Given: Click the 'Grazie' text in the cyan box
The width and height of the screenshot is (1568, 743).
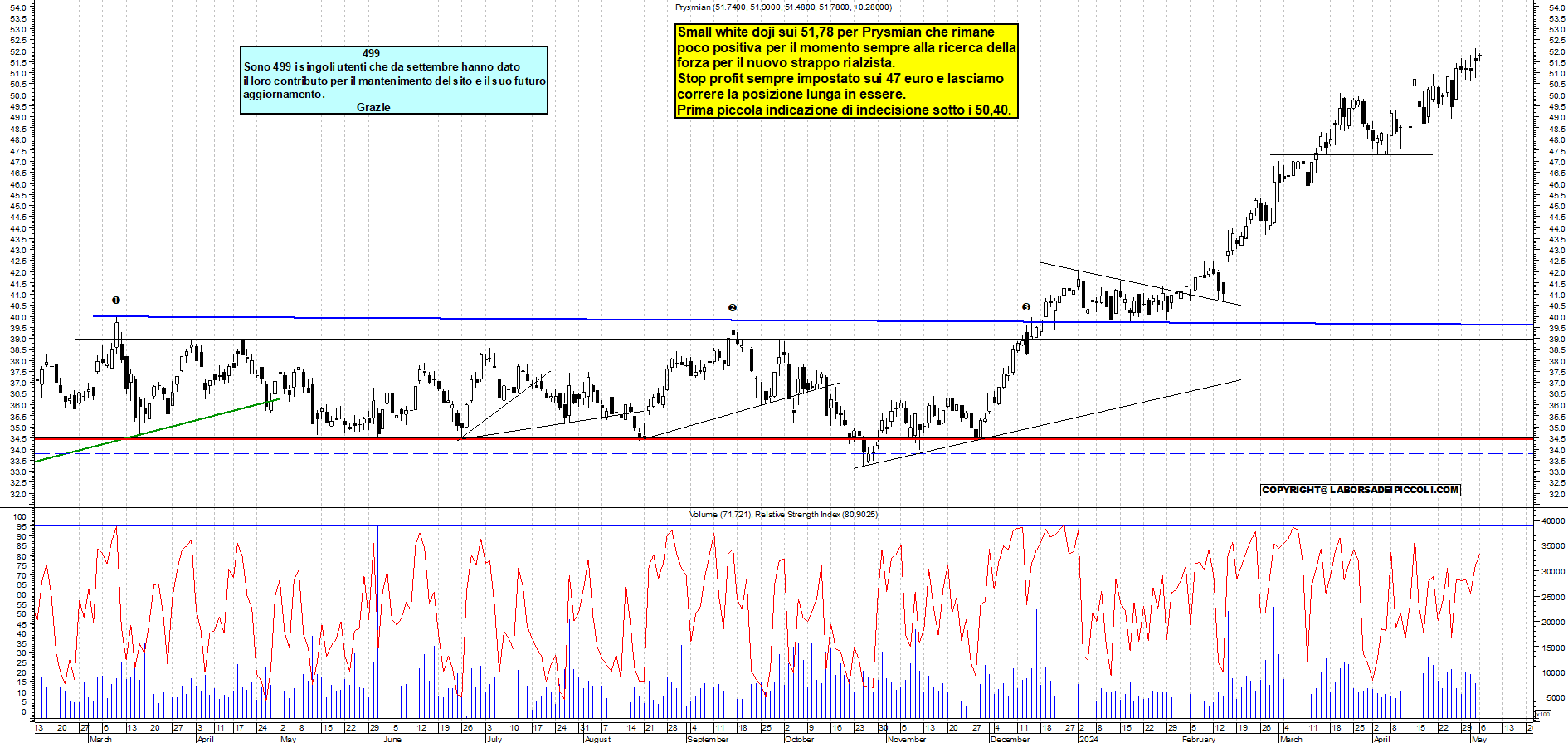Looking at the screenshot, I should 373,107.
